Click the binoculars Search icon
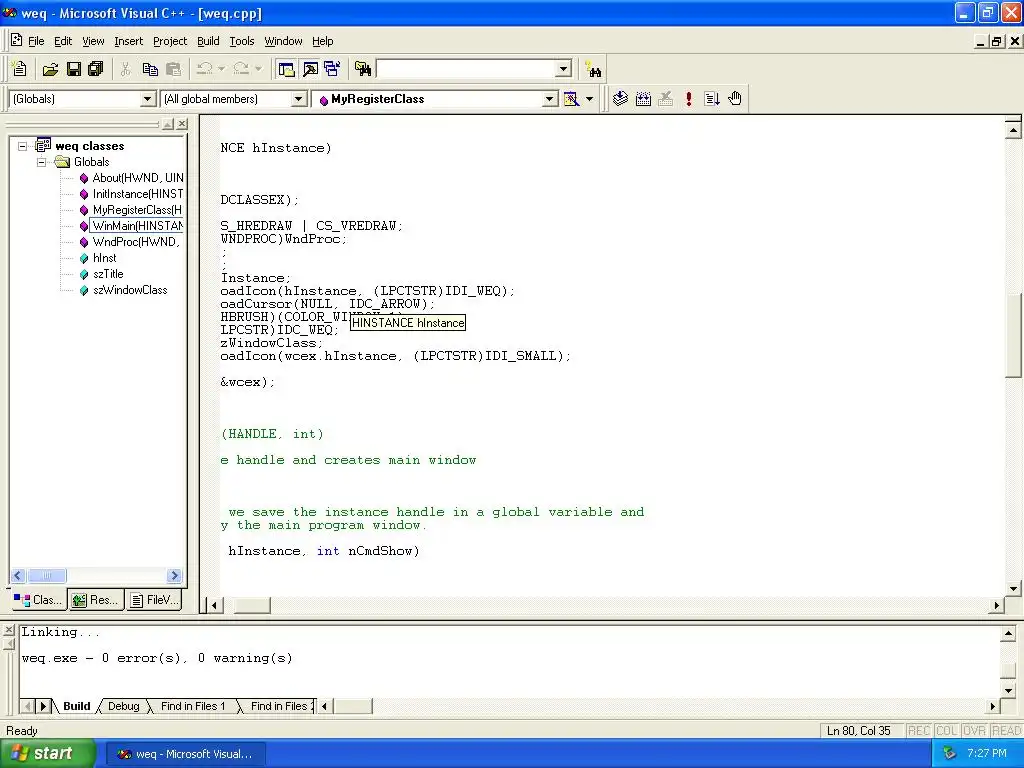This screenshot has width=1024, height=768. pos(594,69)
